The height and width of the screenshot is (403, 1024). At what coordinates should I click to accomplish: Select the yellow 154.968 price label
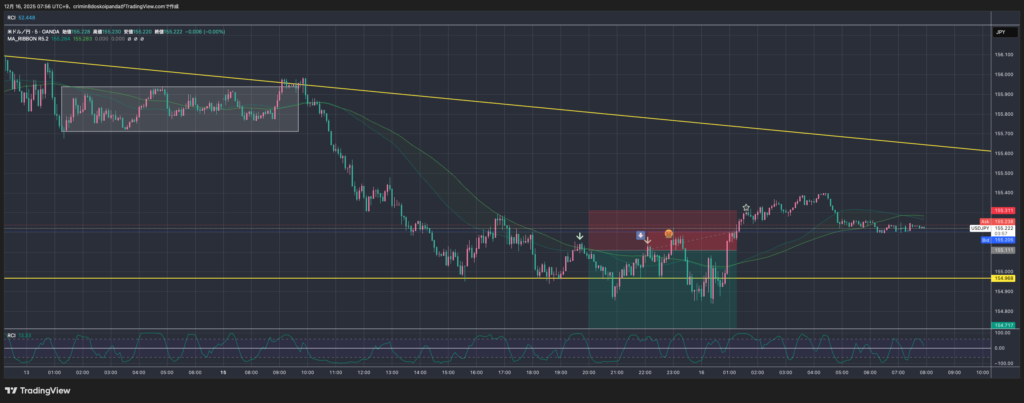pos(1001,278)
